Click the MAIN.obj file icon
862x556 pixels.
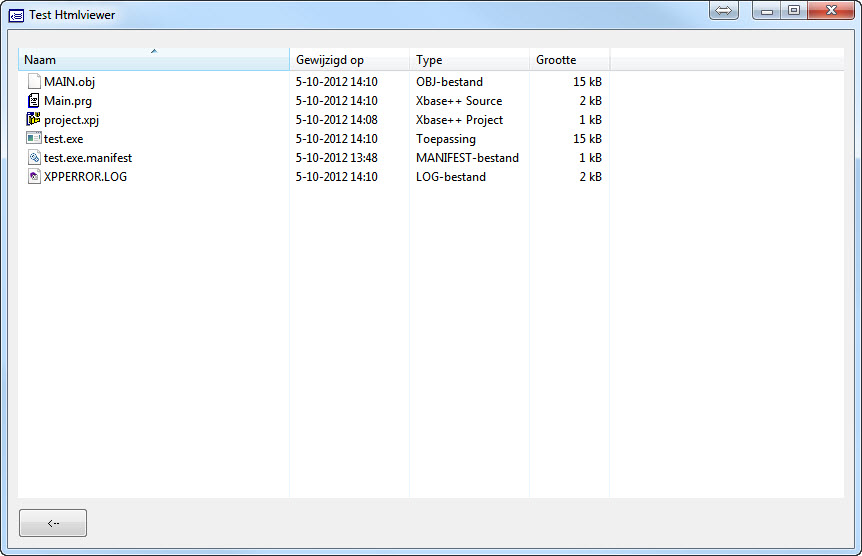click(34, 82)
